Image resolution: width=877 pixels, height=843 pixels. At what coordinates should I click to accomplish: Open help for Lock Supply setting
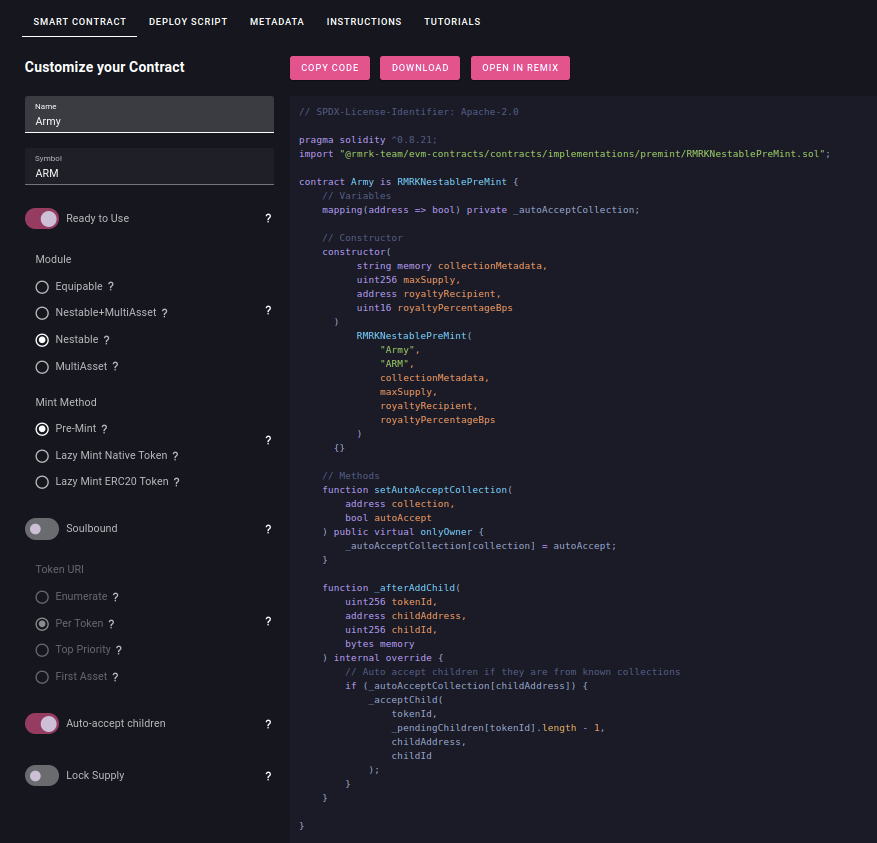coord(268,776)
